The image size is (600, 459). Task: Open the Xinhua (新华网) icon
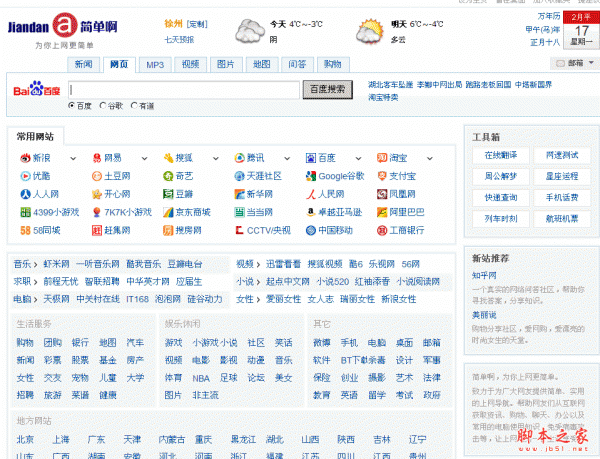point(239,194)
